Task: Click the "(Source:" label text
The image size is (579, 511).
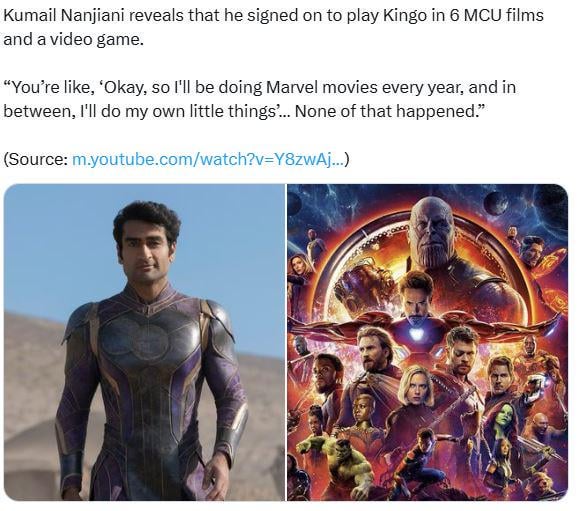Action: [35, 160]
